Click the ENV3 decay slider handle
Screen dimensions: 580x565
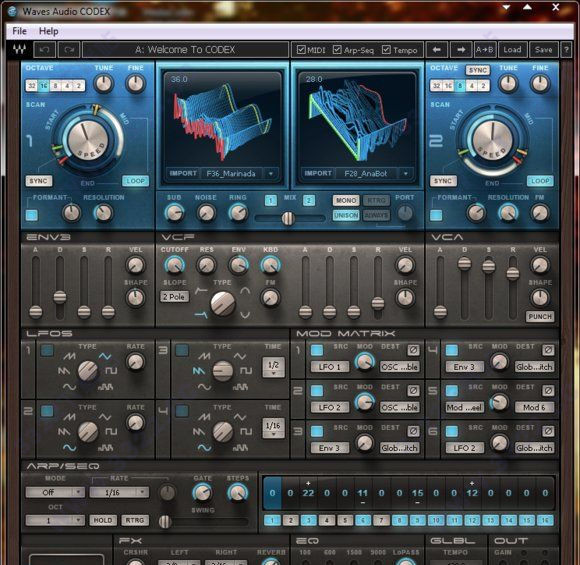(x=60, y=297)
